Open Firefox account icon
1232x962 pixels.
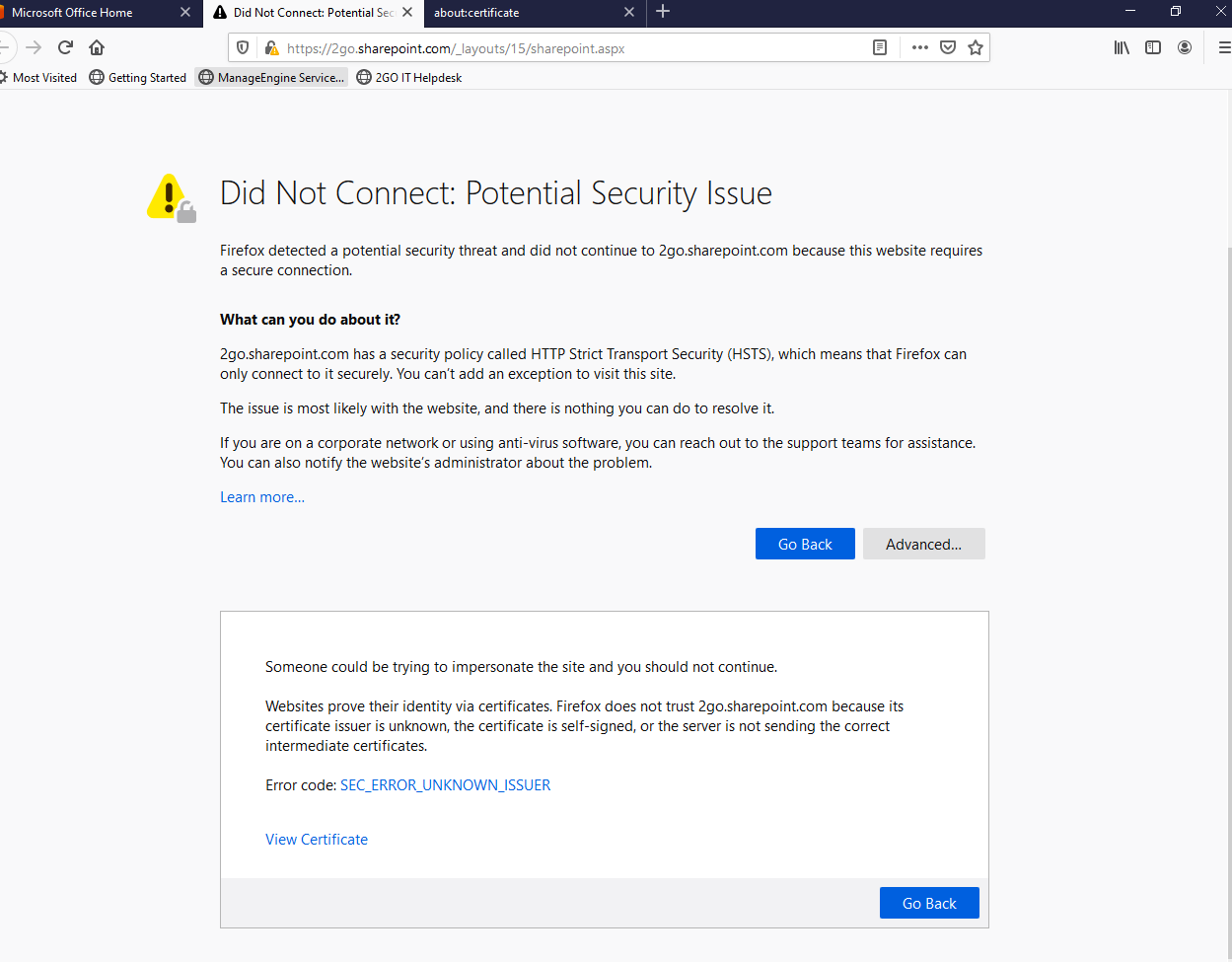tap(1185, 47)
